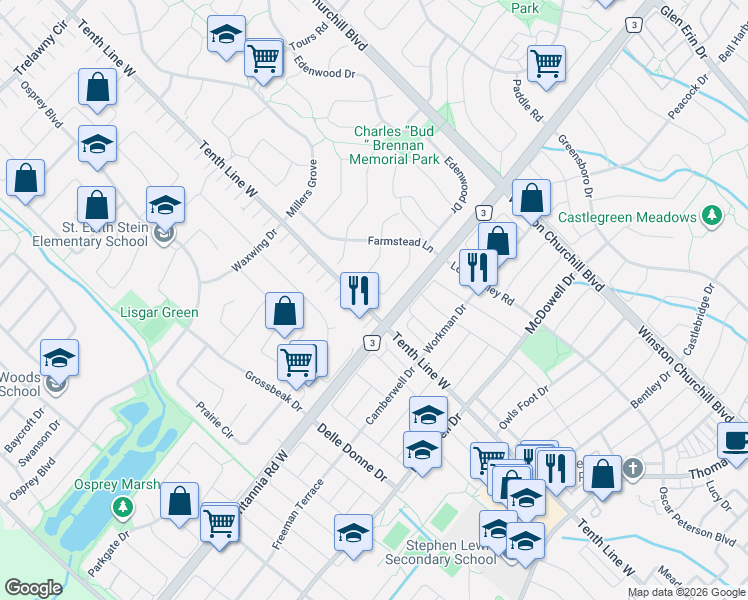Click the Farmstead Ln street label
748x600 pixels.
[401, 243]
